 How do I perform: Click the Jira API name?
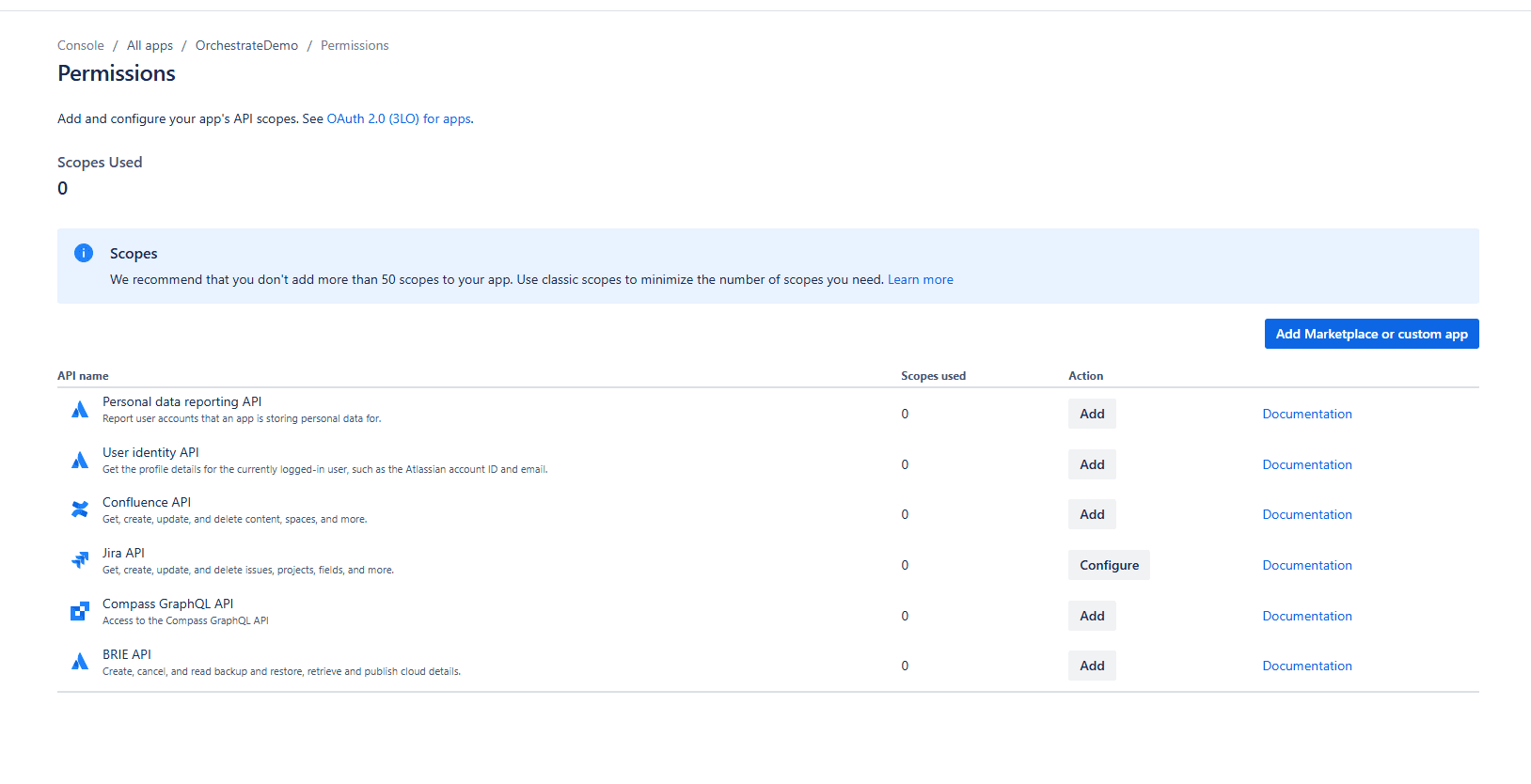pos(123,553)
